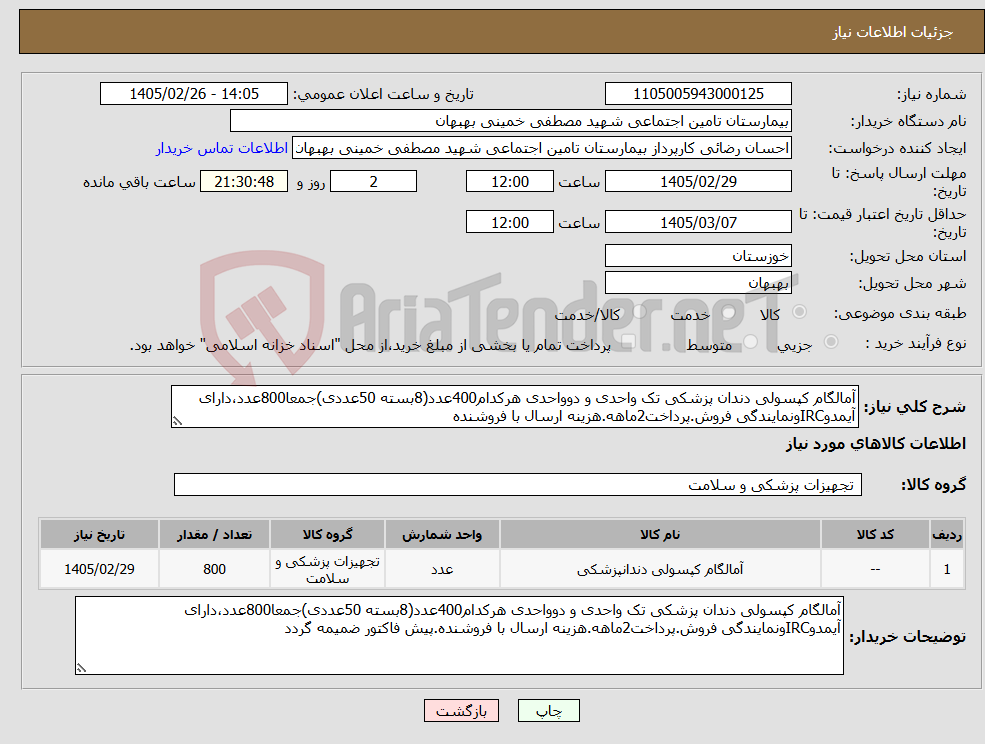Click the response deadline hour 12:00 field
Screen dimensions: 985x744
tap(509, 182)
